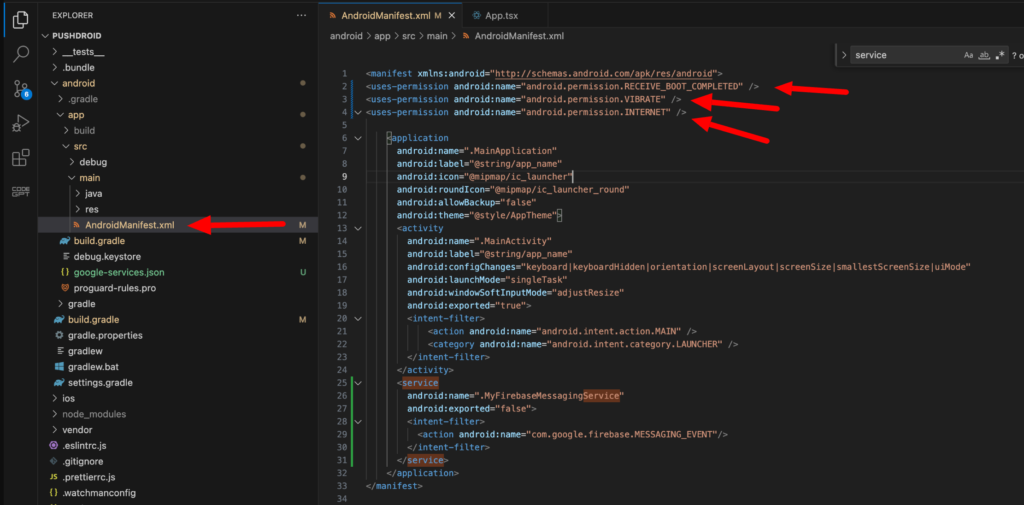
Task: Select the AndroidManifest.xml editor tab
Action: click(391, 15)
